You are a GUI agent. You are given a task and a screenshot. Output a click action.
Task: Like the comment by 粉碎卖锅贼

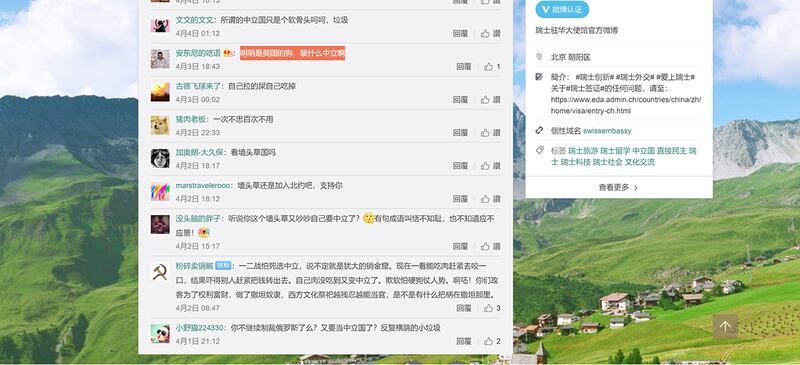tap(492, 308)
